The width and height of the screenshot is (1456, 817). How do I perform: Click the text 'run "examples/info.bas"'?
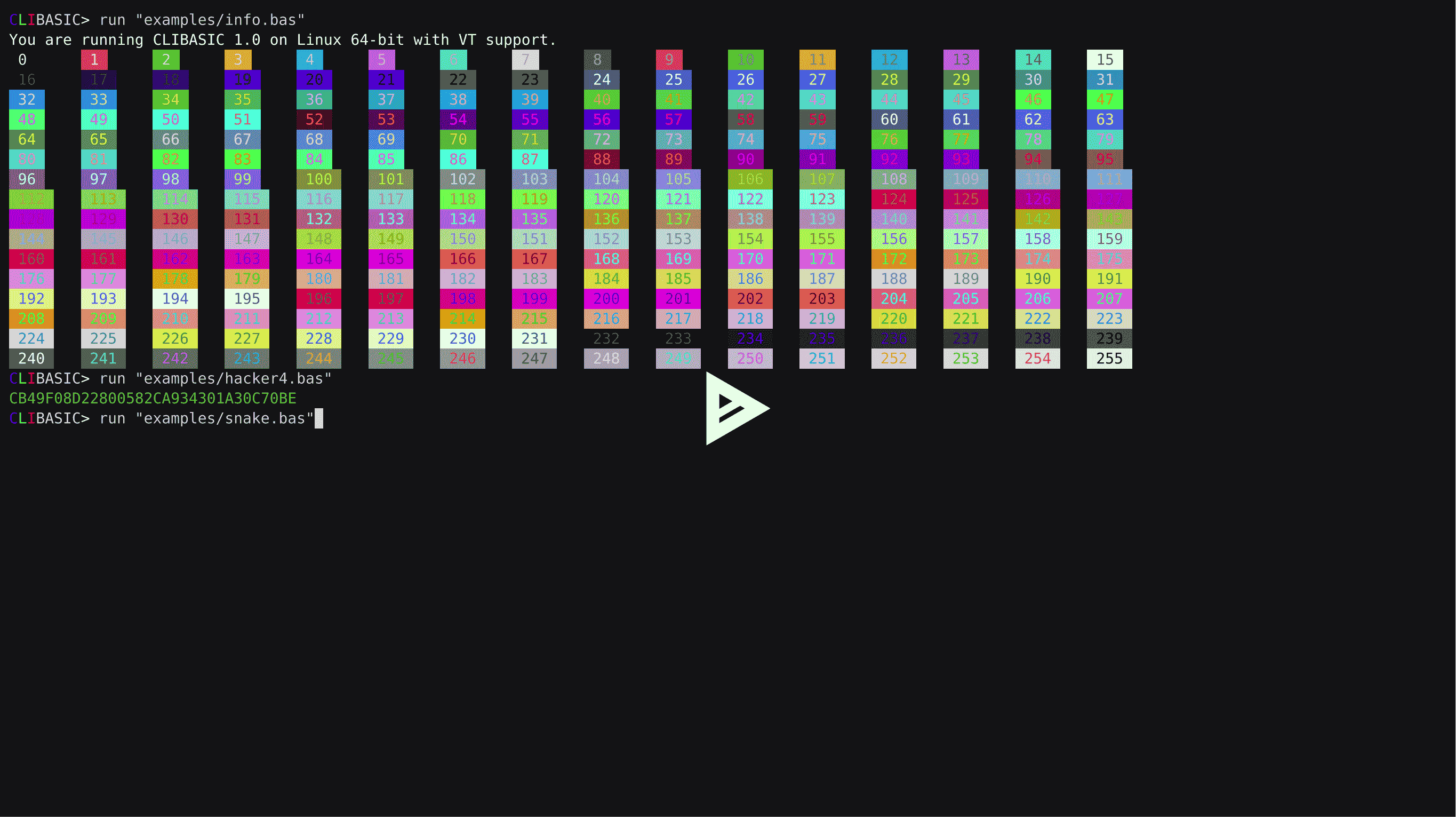(202, 20)
